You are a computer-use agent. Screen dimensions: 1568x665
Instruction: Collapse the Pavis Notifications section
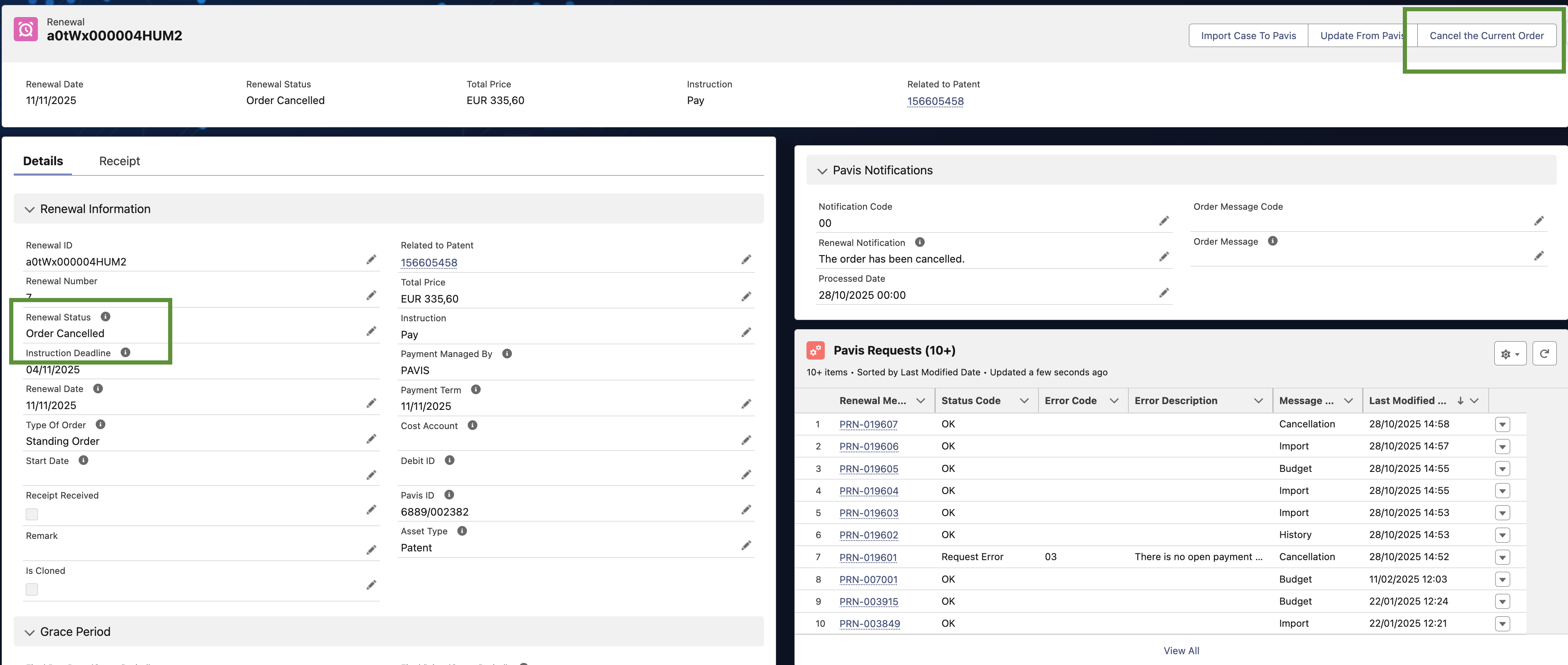pyautogui.click(x=822, y=171)
